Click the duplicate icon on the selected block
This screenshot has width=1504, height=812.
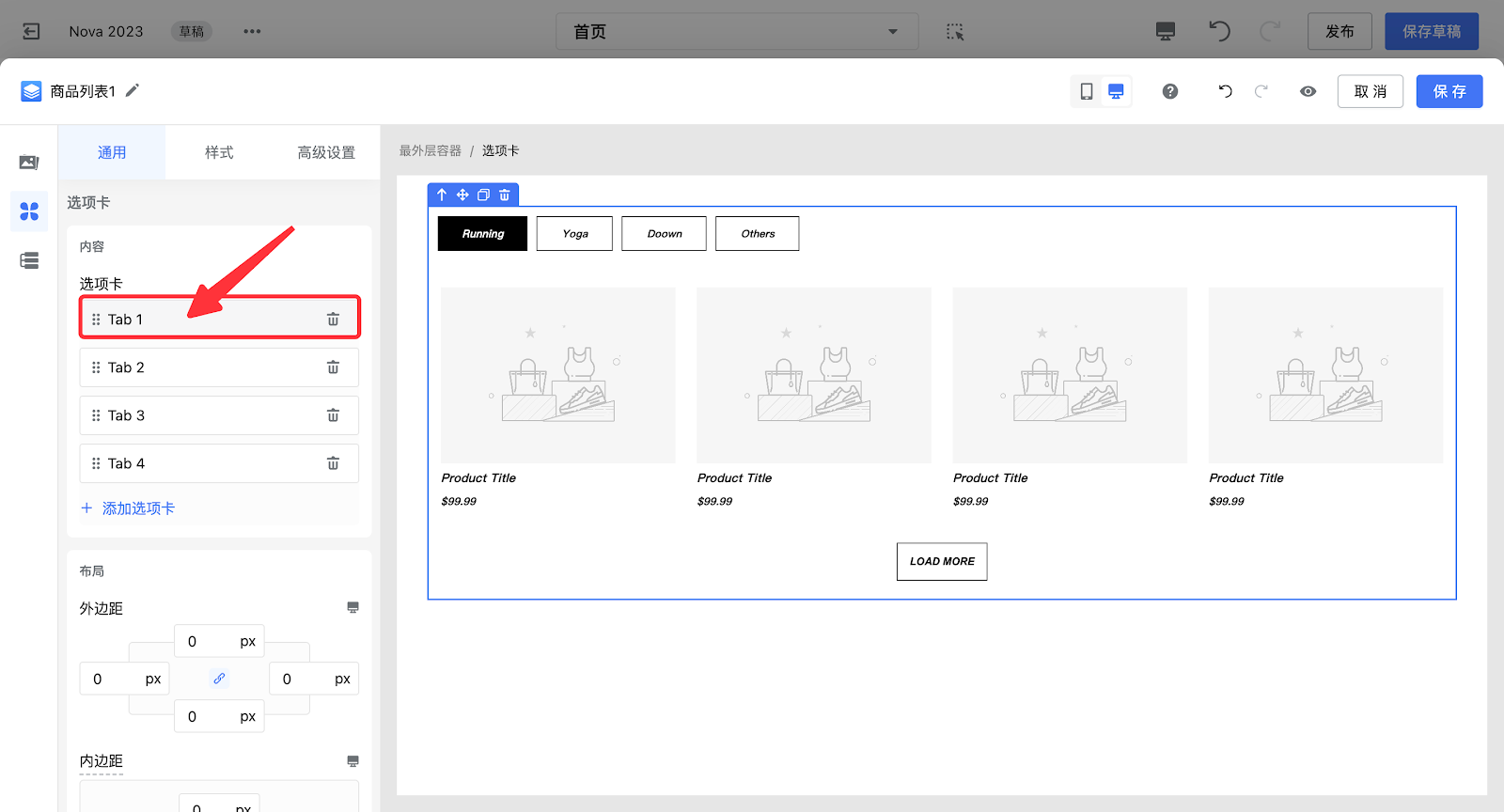pyautogui.click(x=483, y=195)
